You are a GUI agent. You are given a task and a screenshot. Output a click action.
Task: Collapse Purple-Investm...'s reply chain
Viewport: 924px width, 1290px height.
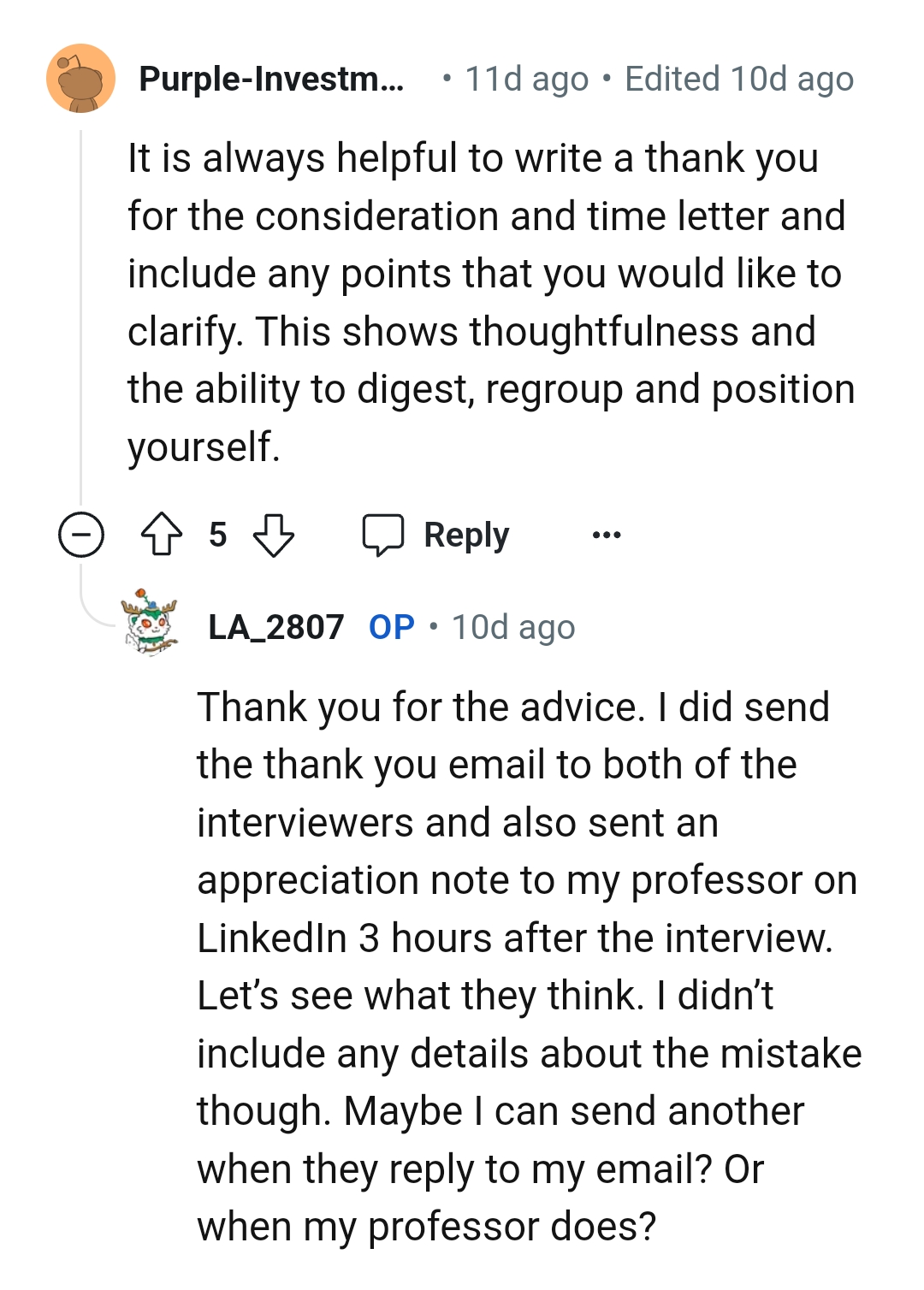click(x=80, y=536)
